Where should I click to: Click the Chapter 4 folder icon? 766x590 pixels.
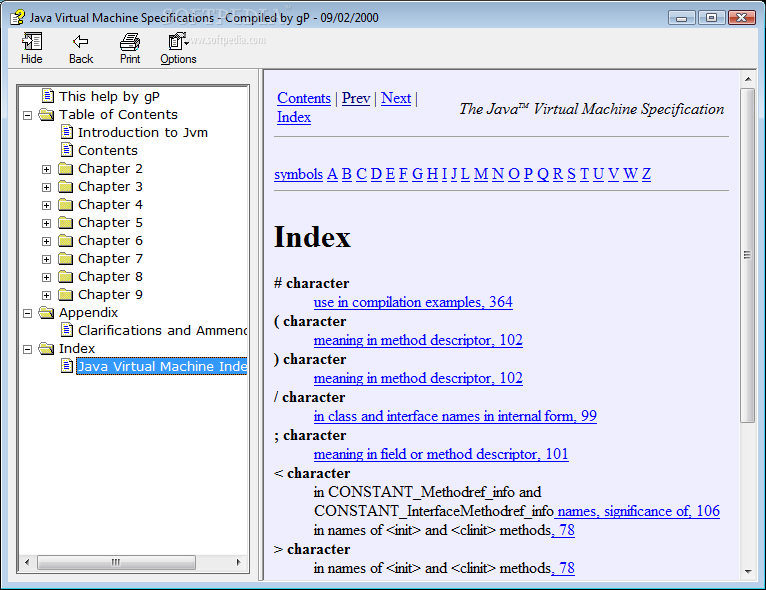pos(65,205)
